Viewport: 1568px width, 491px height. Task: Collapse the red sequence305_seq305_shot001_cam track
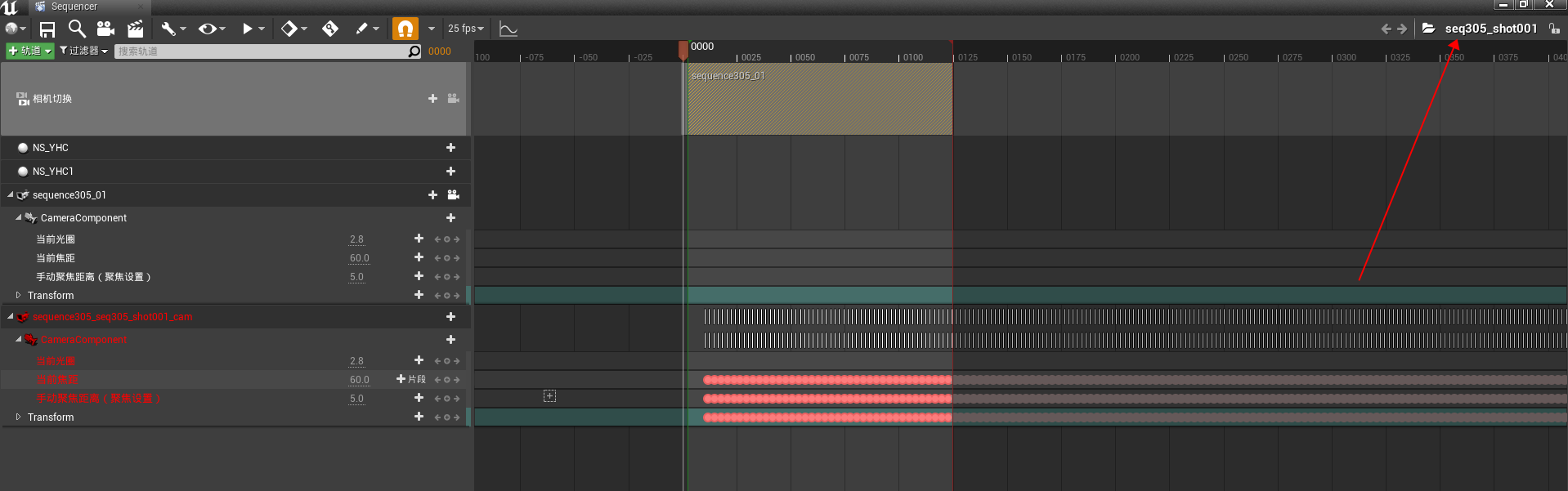[11, 317]
